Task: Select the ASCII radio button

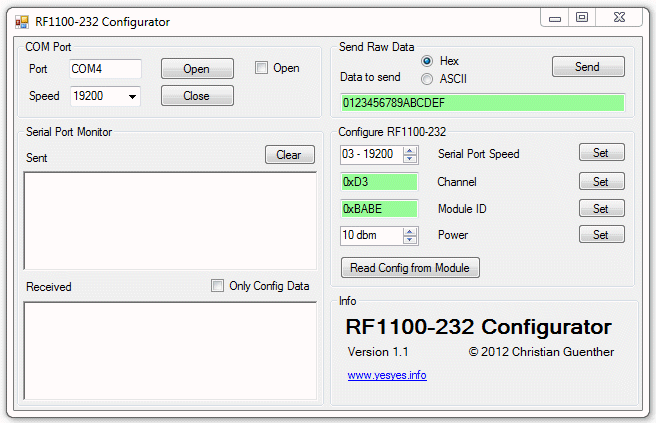Action: click(x=427, y=79)
